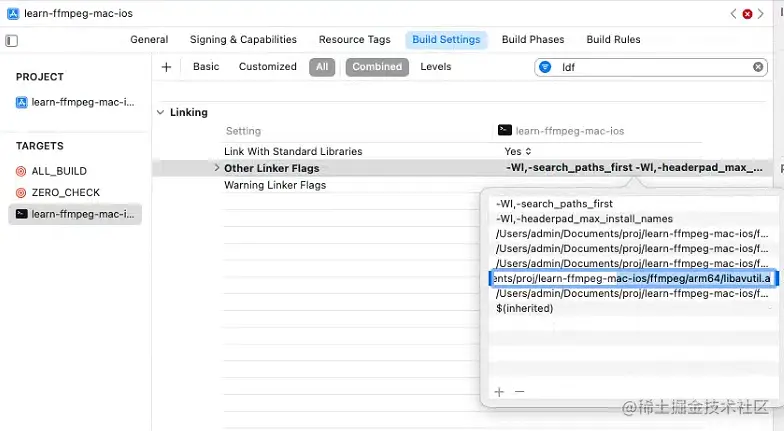The height and width of the screenshot is (431, 784).
Task: Open the General tab
Action: click(149, 40)
